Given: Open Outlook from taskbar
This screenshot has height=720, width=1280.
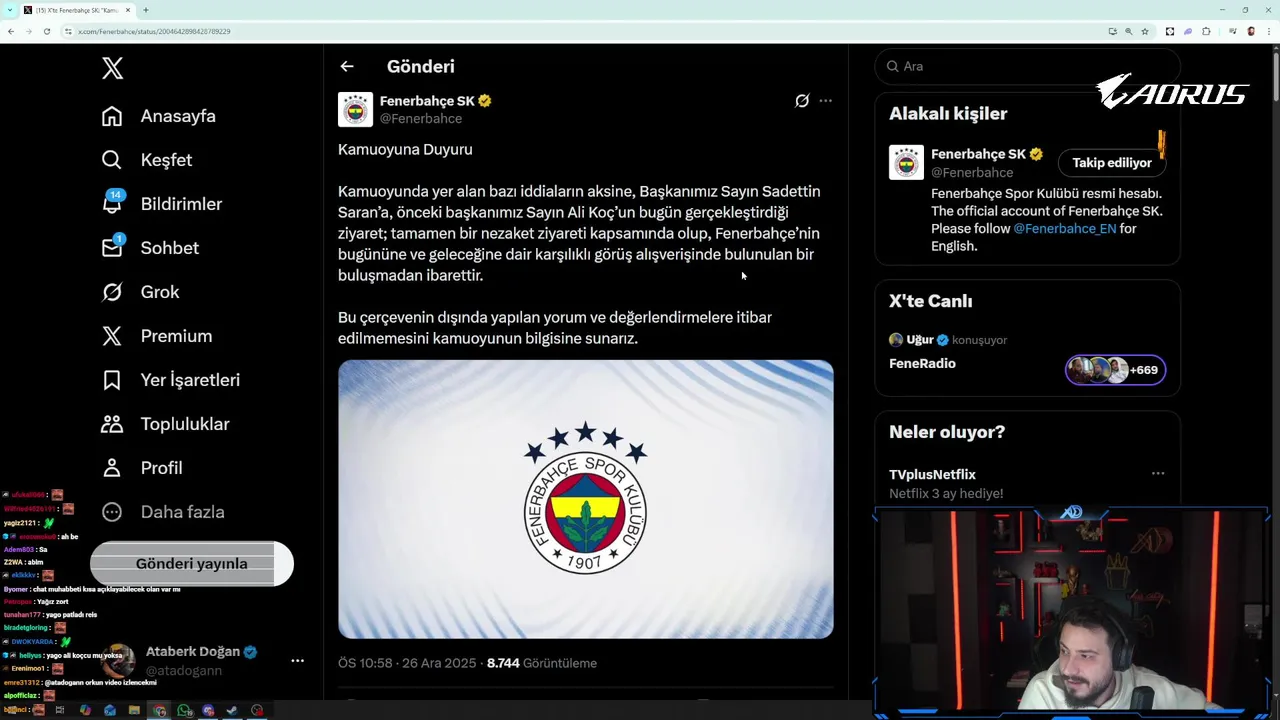Looking at the screenshot, I should [x=110, y=710].
